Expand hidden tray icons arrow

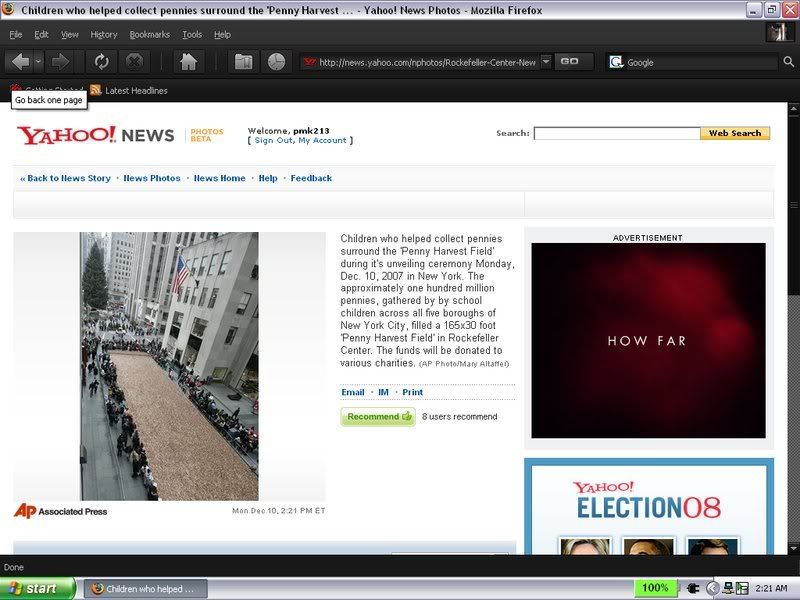(712, 588)
